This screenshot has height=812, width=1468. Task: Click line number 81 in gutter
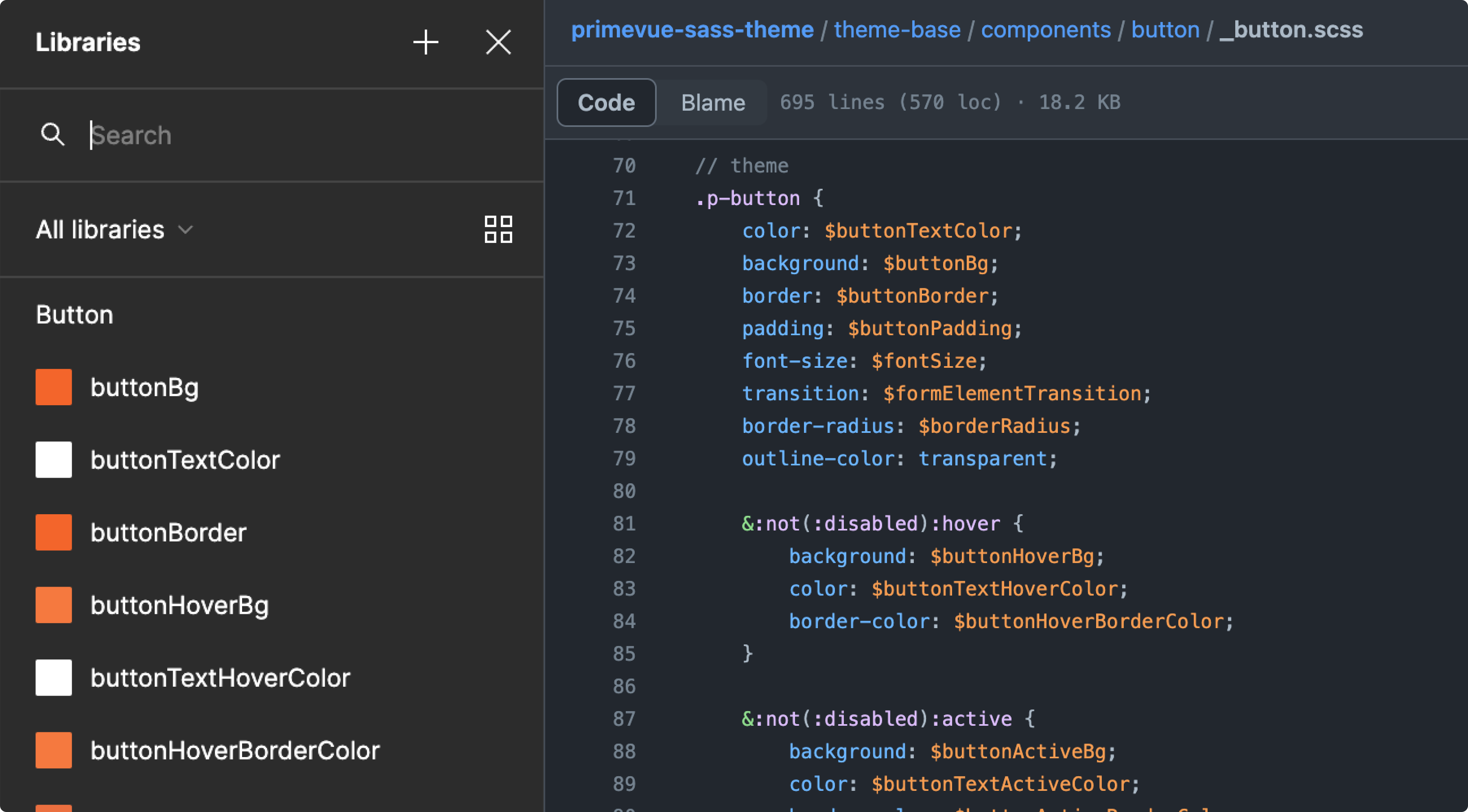pos(624,524)
